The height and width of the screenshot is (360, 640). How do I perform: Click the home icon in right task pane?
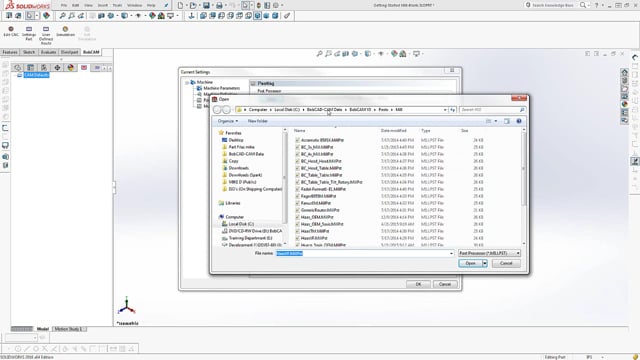(624, 72)
